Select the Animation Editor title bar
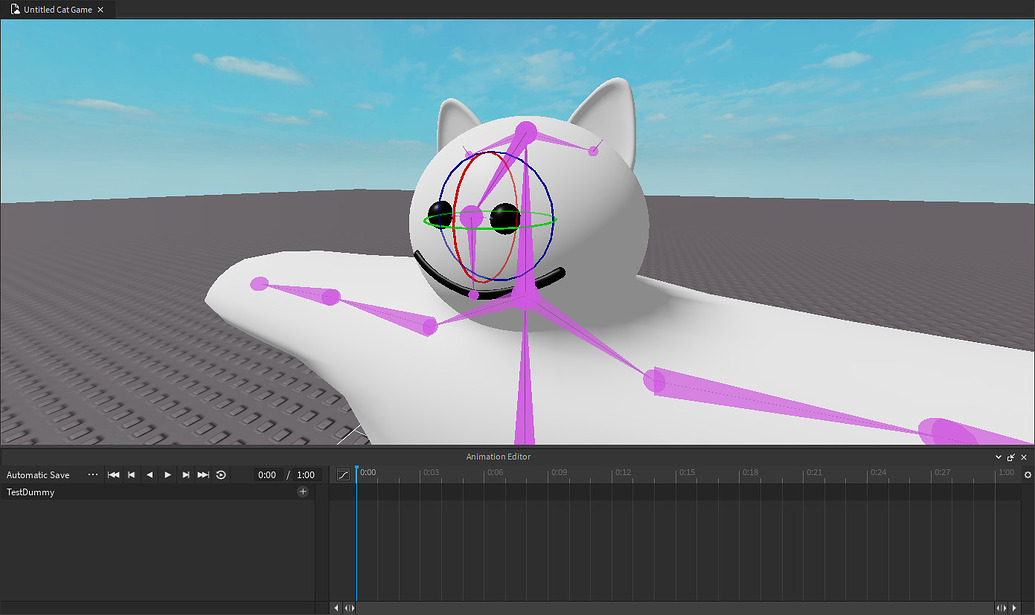 pyautogui.click(x=497, y=457)
